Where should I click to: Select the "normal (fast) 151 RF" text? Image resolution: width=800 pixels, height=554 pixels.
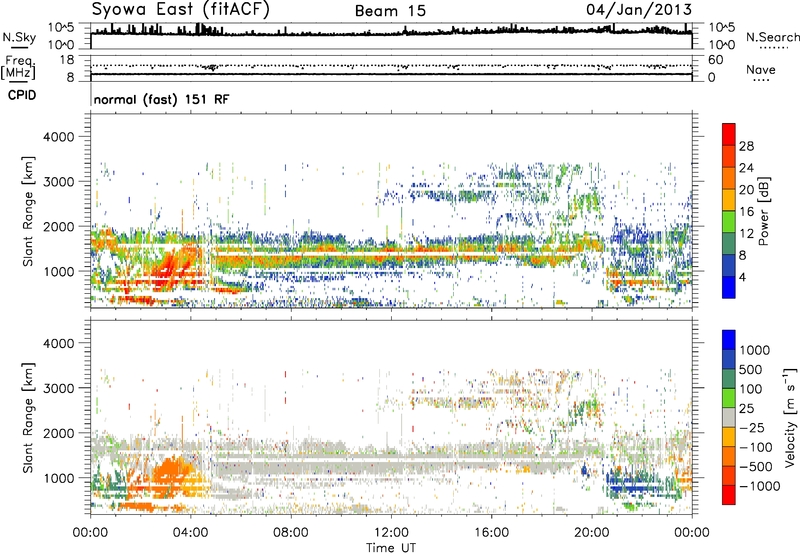[x=161, y=99]
